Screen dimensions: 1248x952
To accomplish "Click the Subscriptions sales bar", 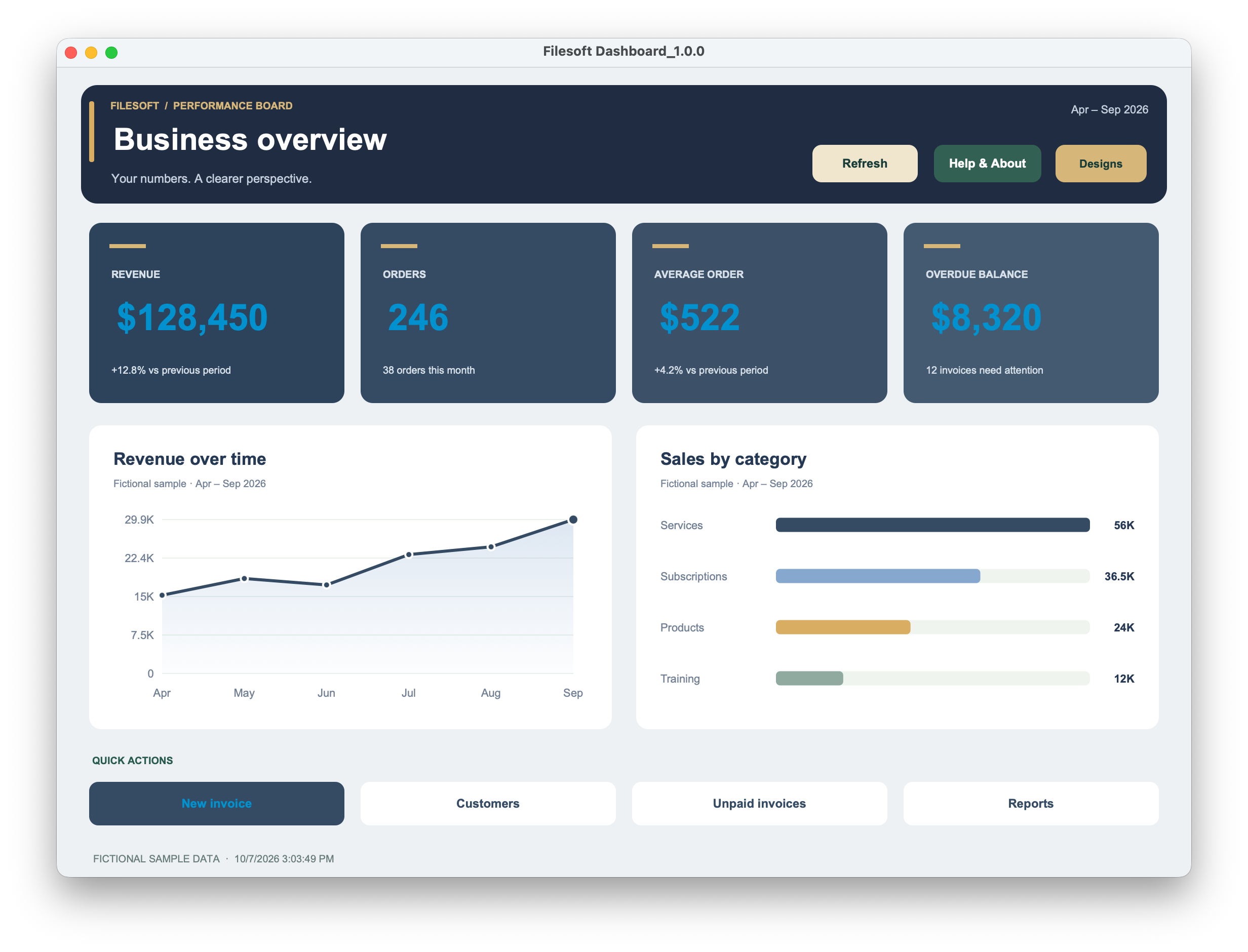I will click(877, 576).
